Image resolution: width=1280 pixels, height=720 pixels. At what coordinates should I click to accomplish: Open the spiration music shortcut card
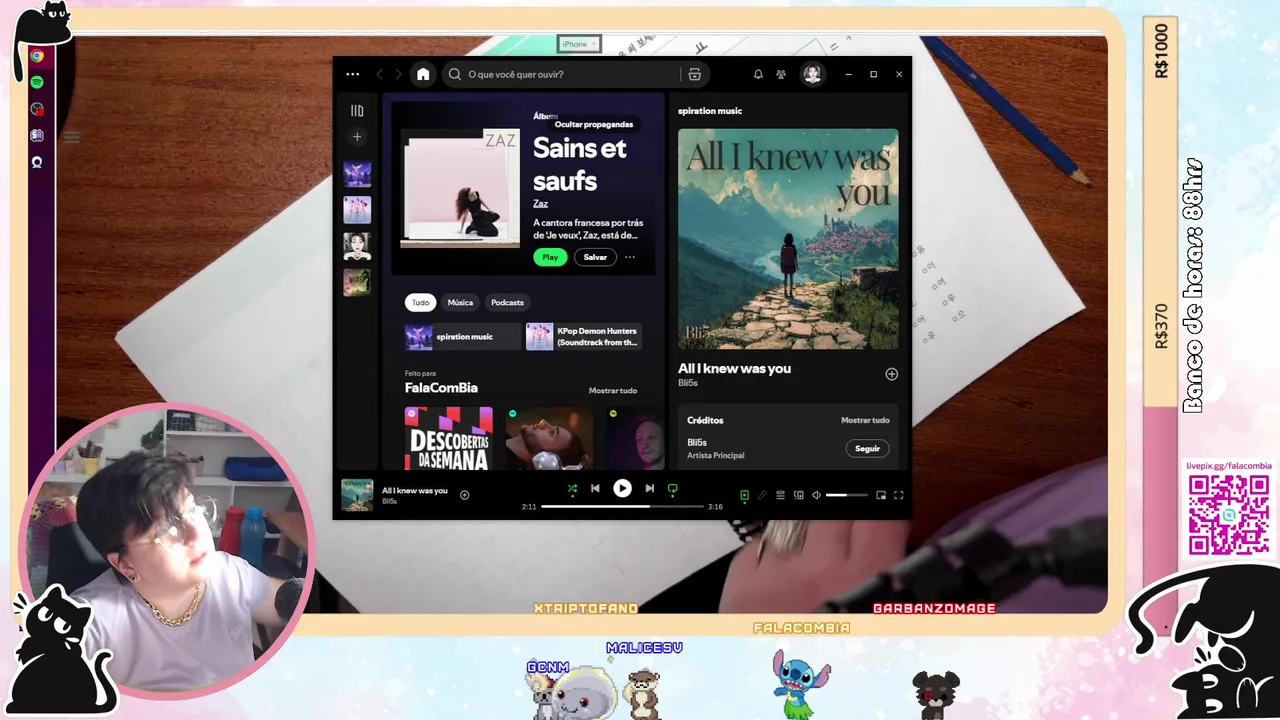tap(463, 337)
